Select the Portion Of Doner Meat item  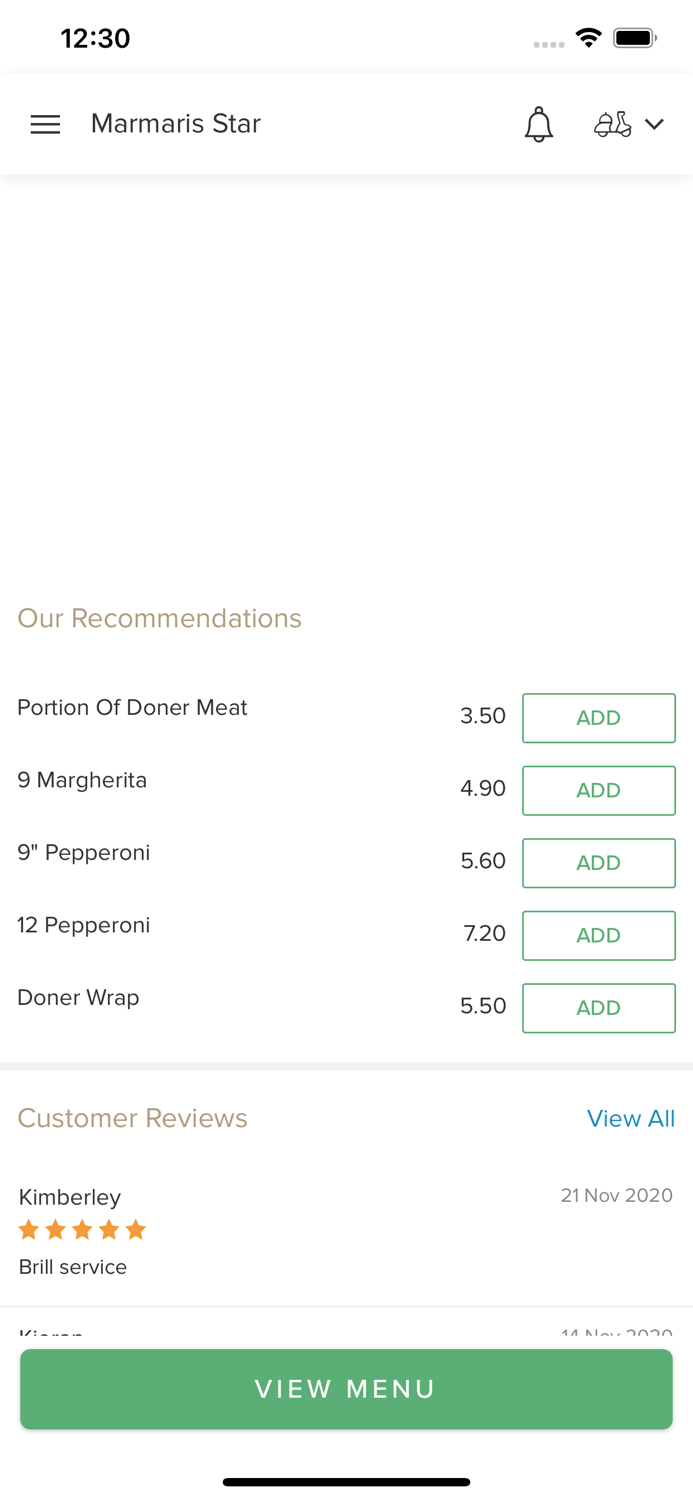[x=132, y=708]
